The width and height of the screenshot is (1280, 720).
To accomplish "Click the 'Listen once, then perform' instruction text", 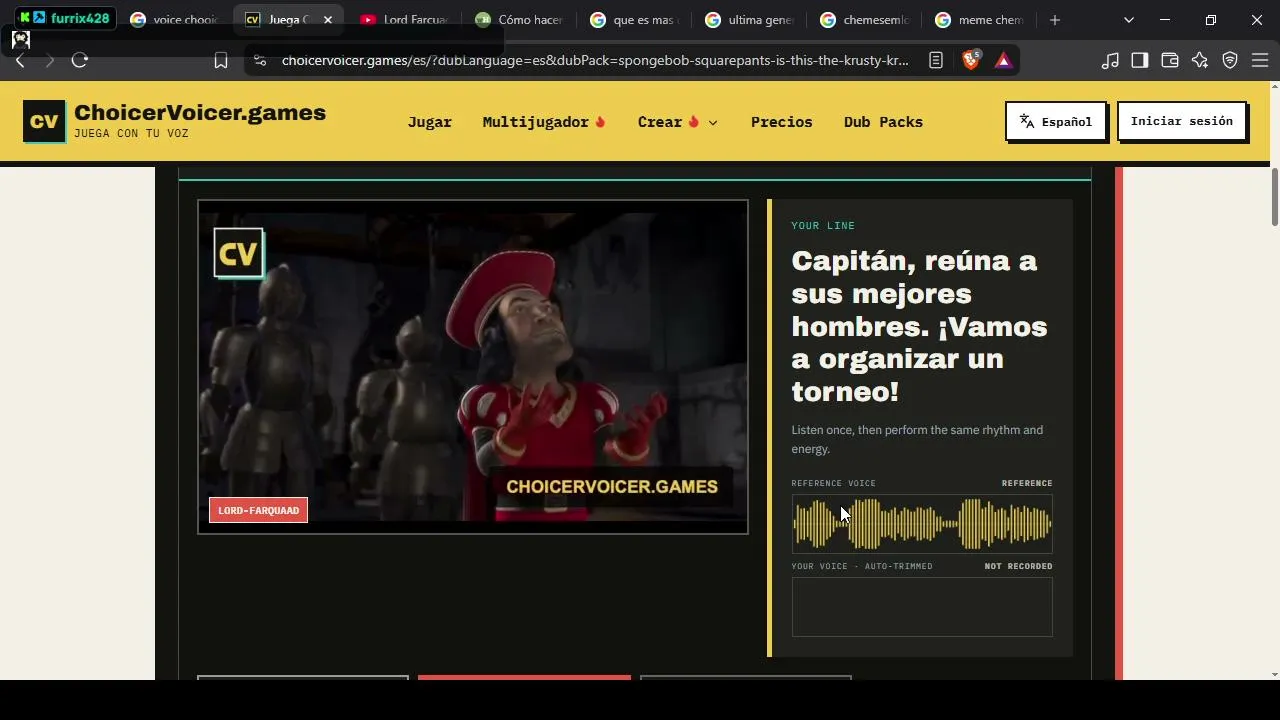I will click(x=917, y=439).
